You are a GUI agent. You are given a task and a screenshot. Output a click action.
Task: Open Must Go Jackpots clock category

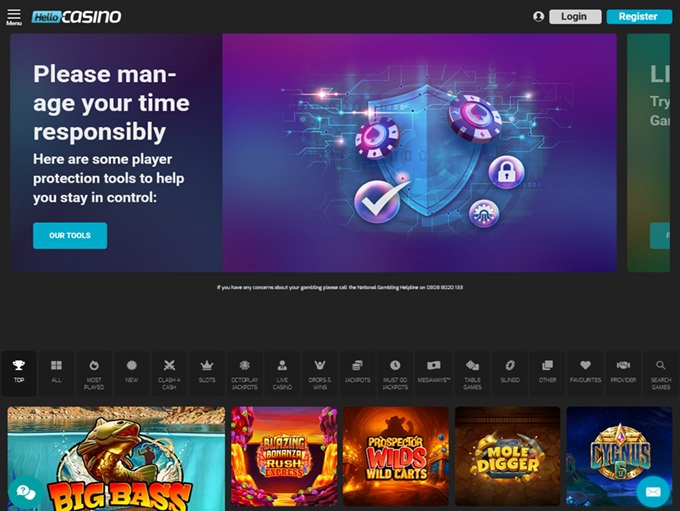(395, 373)
